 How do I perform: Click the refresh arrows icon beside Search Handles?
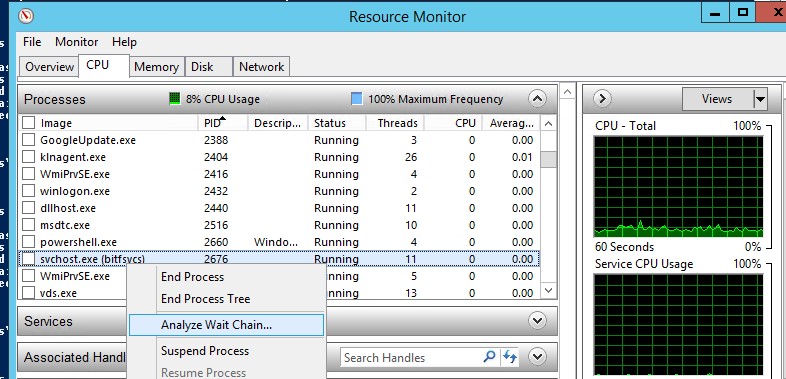[510, 356]
